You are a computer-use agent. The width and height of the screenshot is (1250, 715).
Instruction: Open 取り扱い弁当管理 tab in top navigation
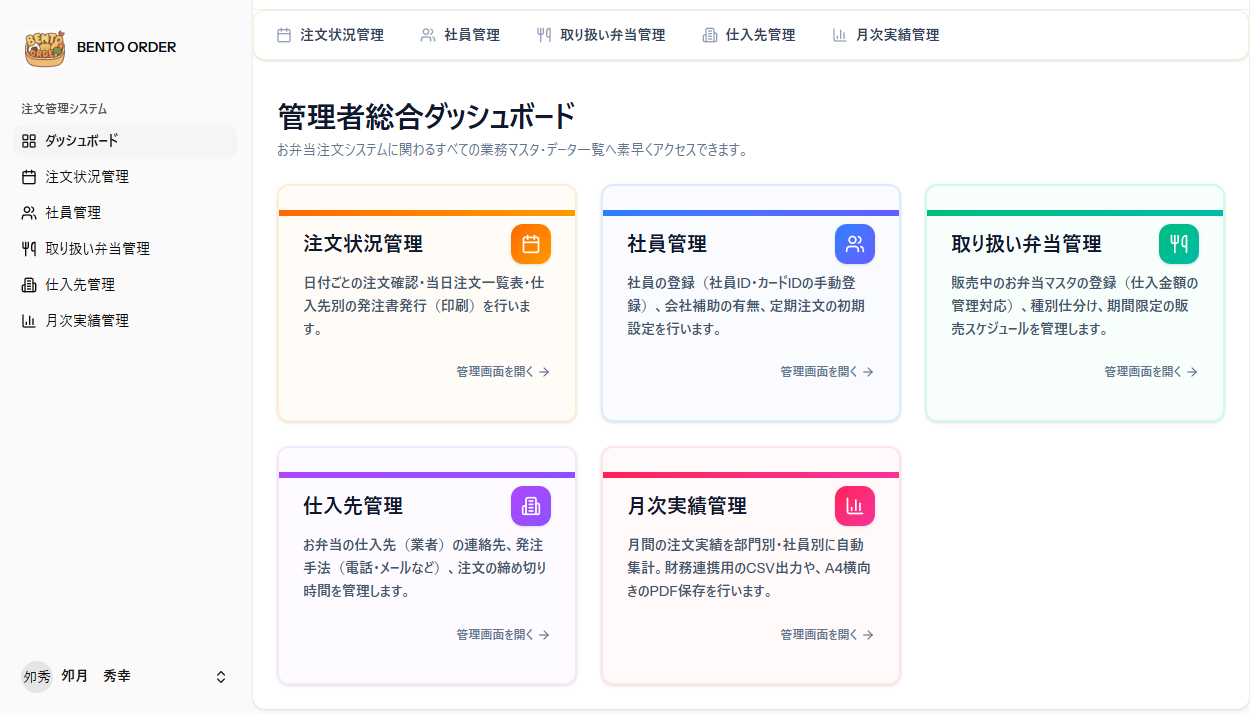point(601,35)
